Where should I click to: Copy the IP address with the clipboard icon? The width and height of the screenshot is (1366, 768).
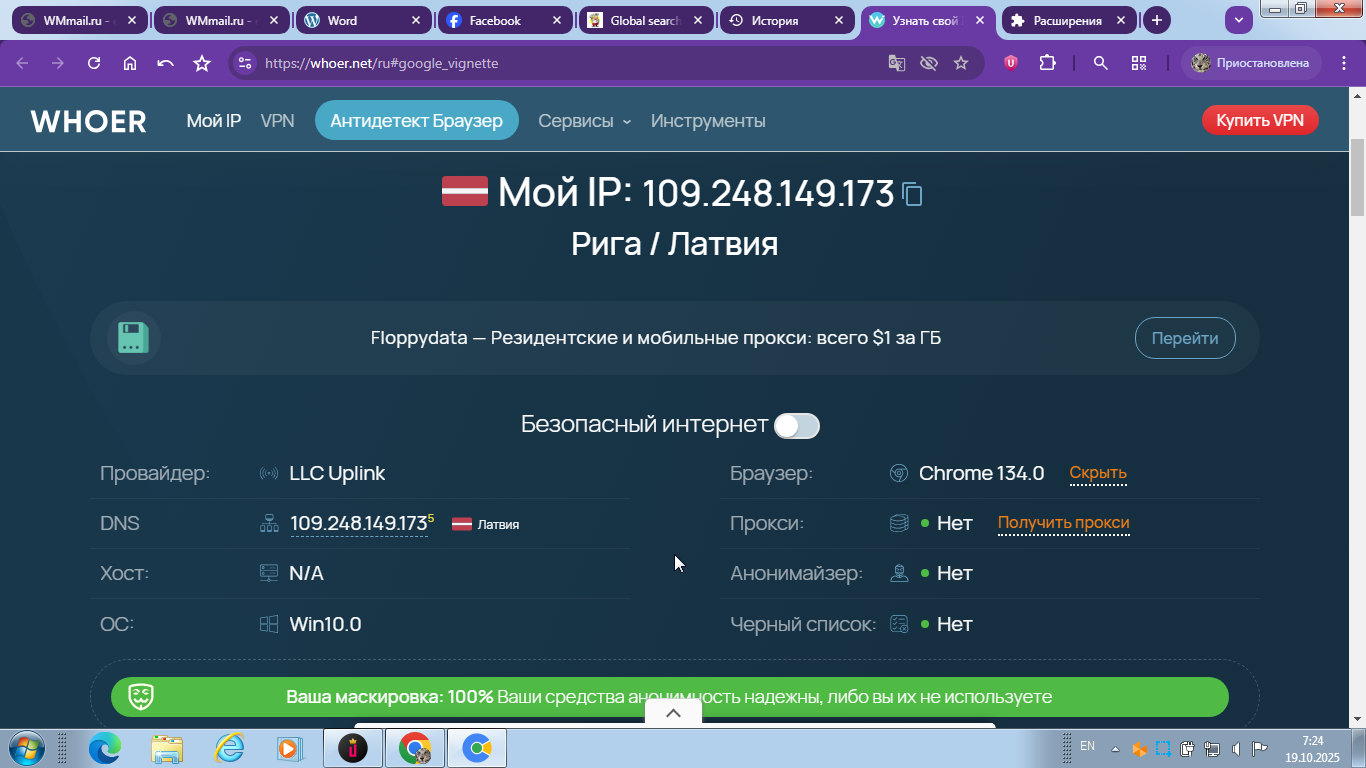coord(912,193)
